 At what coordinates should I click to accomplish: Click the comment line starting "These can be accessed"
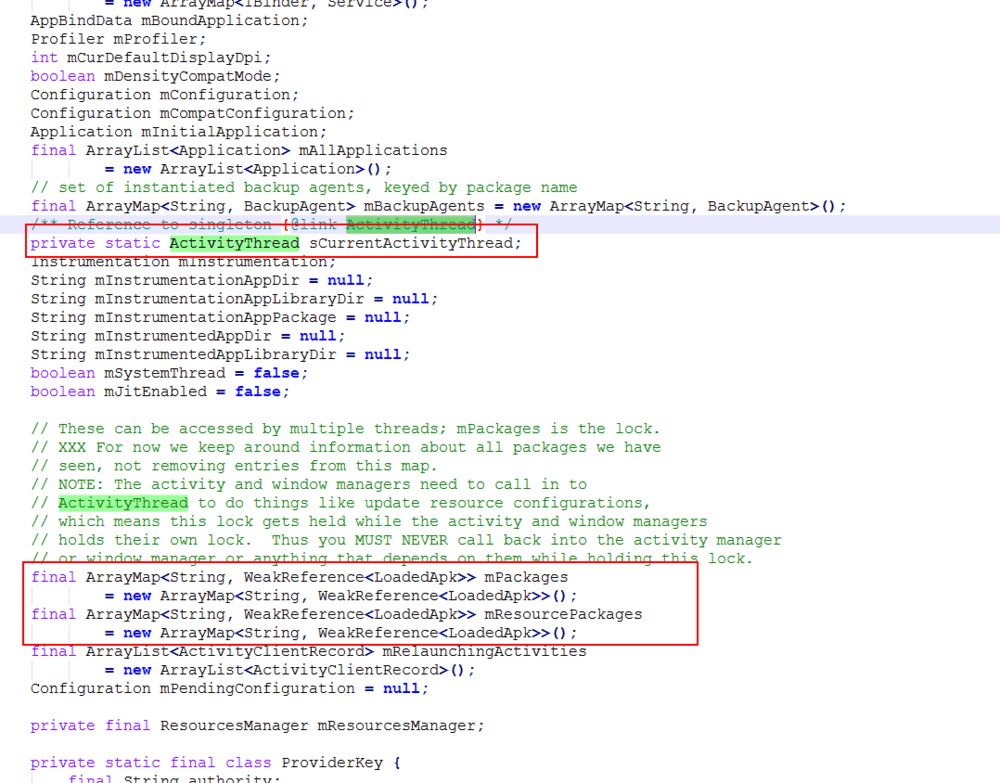click(345, 428)
